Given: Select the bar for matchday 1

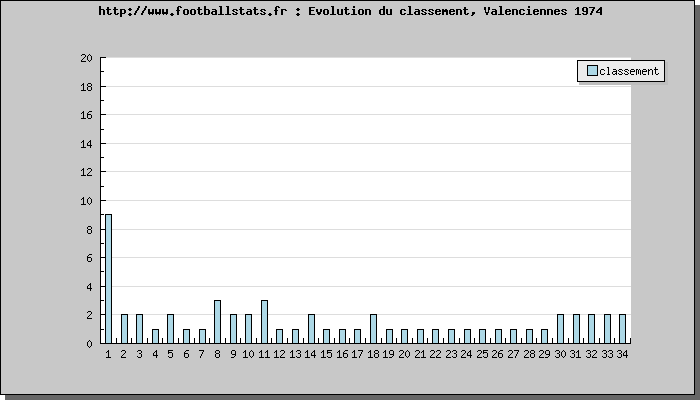Looking at the screenshot, I should 108,279.
